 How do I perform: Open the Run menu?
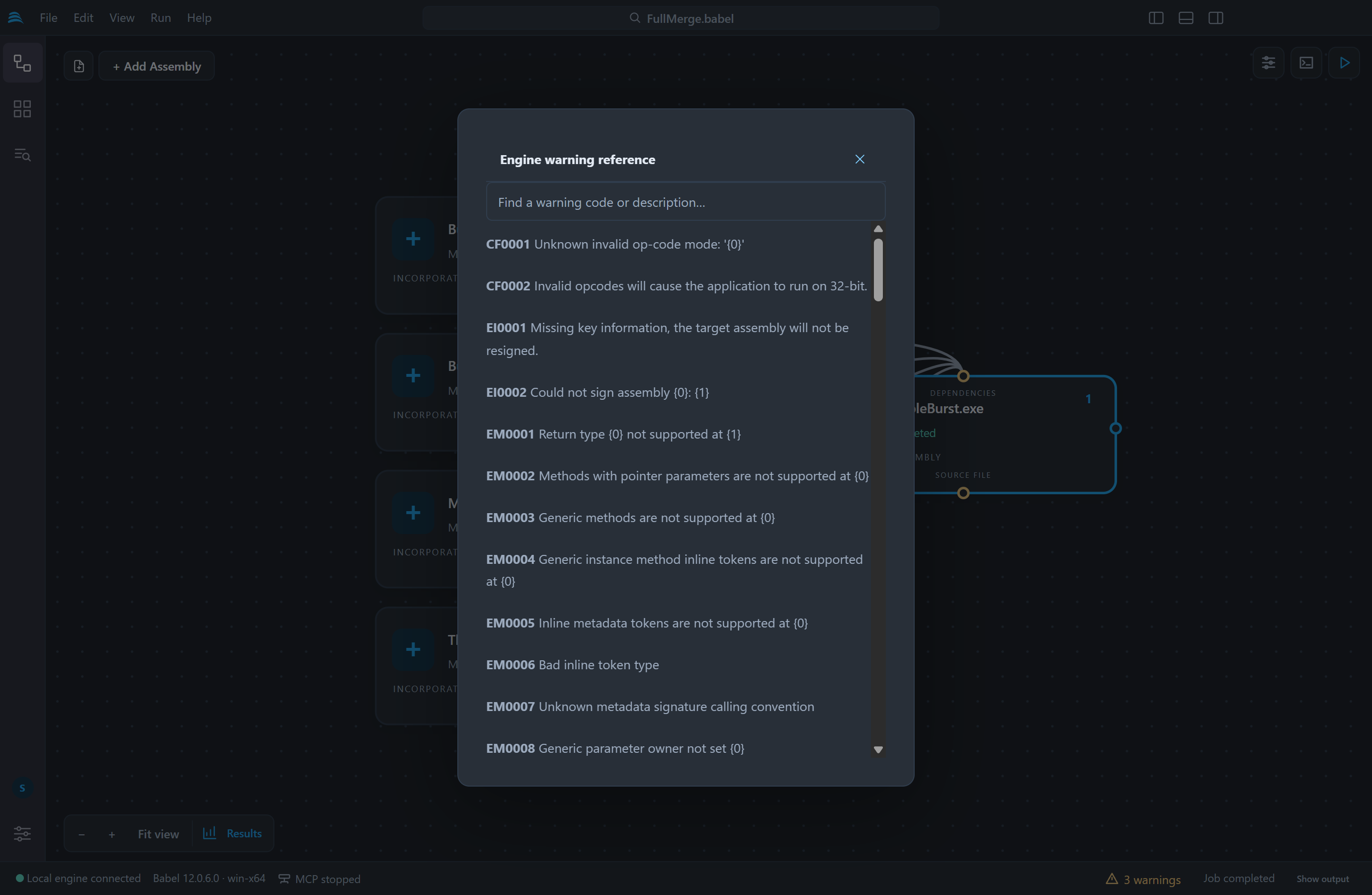pyautogui.click(x=160, y=18)
